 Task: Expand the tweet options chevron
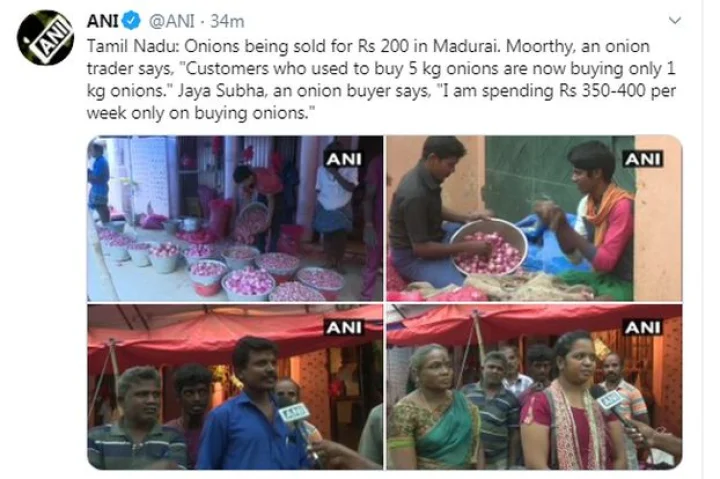pos(675,21)
